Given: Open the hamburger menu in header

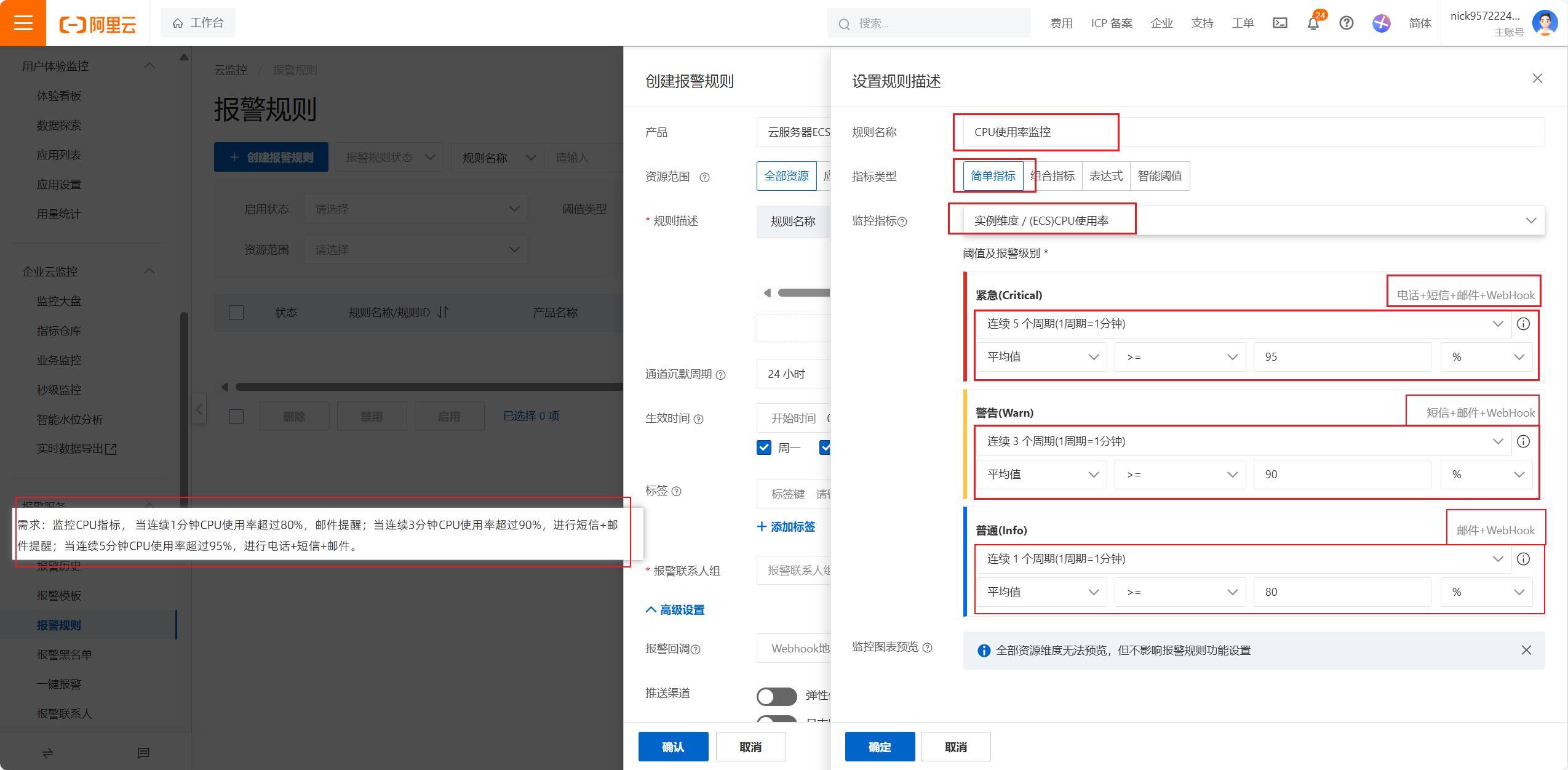Looking at the screenshot, I should (x=23, y=23).
